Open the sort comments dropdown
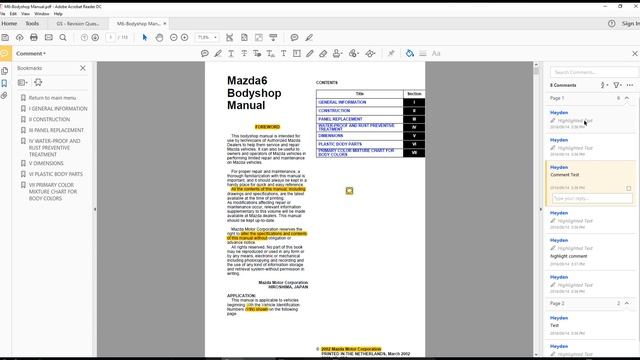The width and height of the screenshot is (640, 360). pyautogui.click(x=604, y=85)
